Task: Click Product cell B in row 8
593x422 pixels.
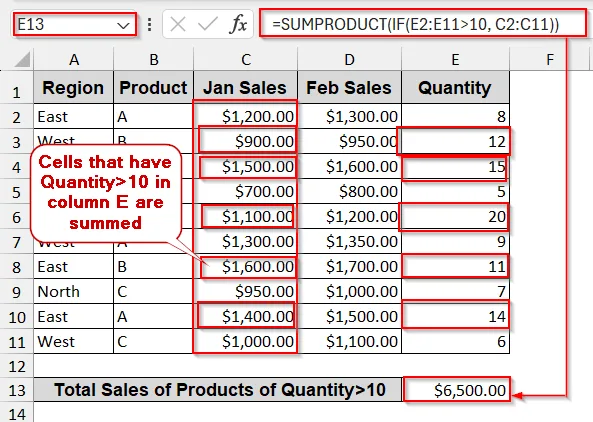Action: coord(153,267)
